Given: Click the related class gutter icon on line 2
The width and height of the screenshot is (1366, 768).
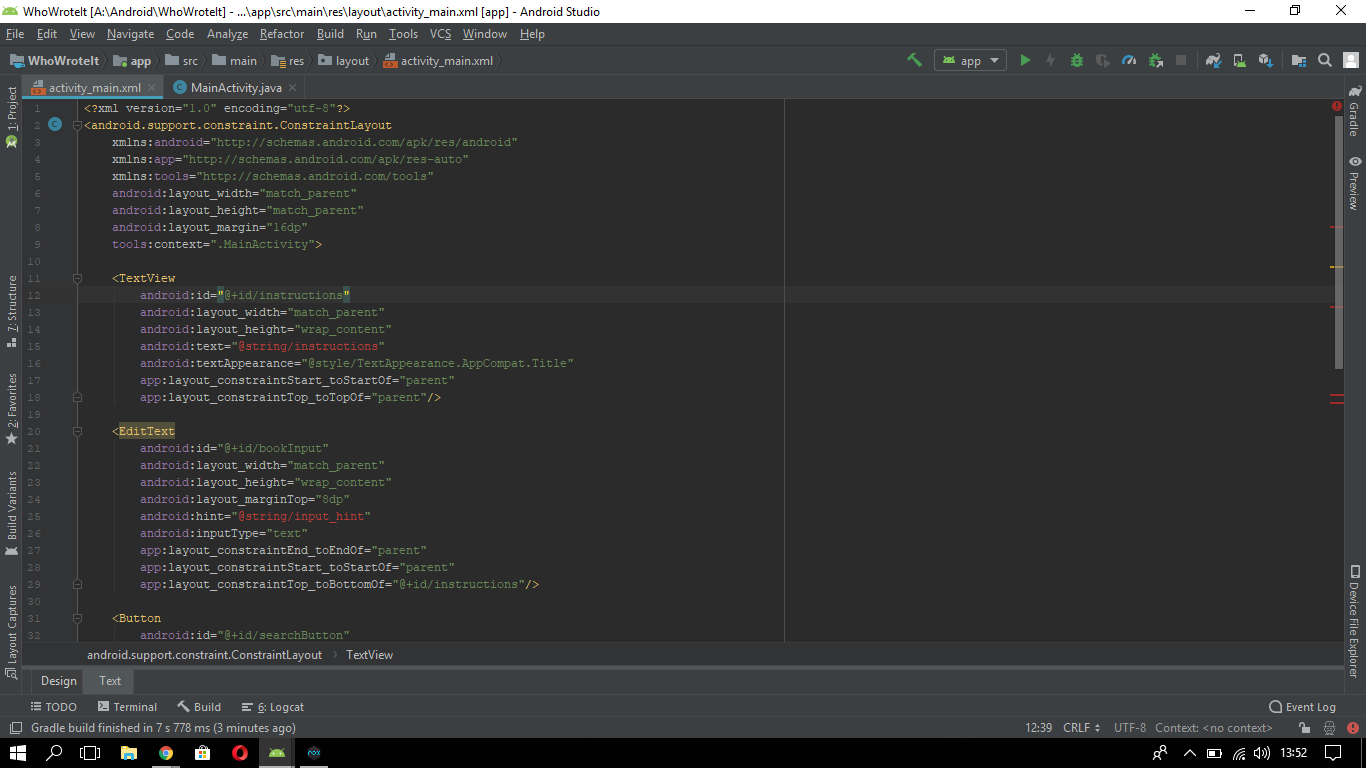Looking at the screenshot, I should 55,125.
